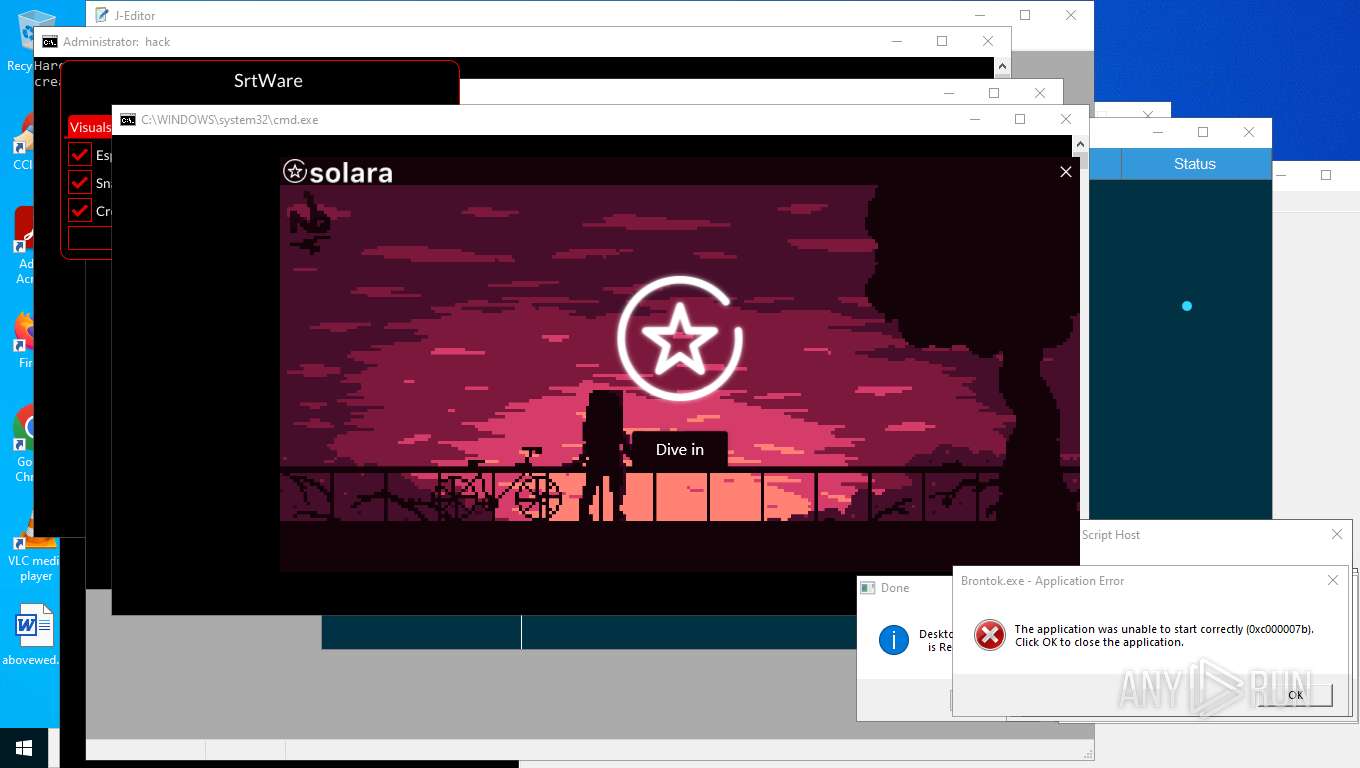
Task: Open the aboveweed Word document icon
Action: pos(34,634)
